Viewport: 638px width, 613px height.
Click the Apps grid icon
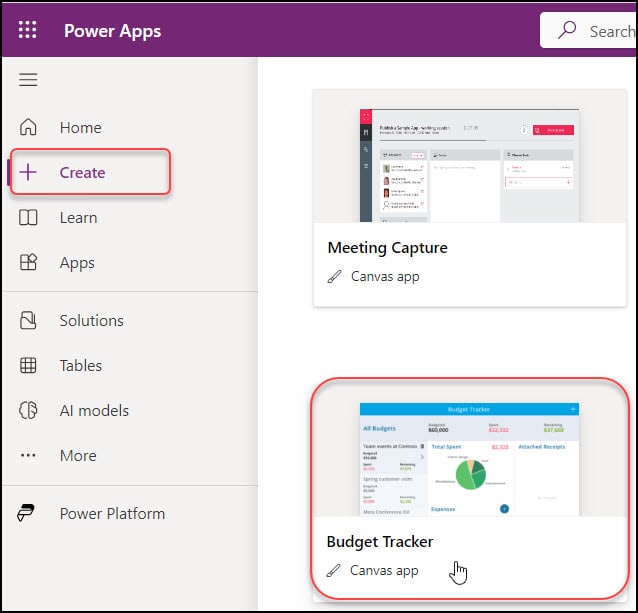pos(28,262)
